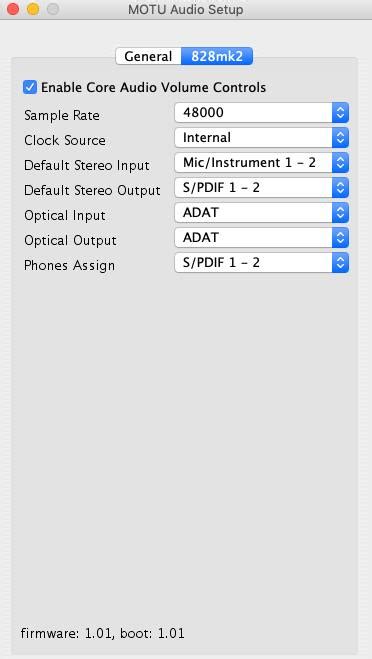Click blue chevron arrows on Phones Assign popup
Screen dimensions: 372x659
pos(340,263)
